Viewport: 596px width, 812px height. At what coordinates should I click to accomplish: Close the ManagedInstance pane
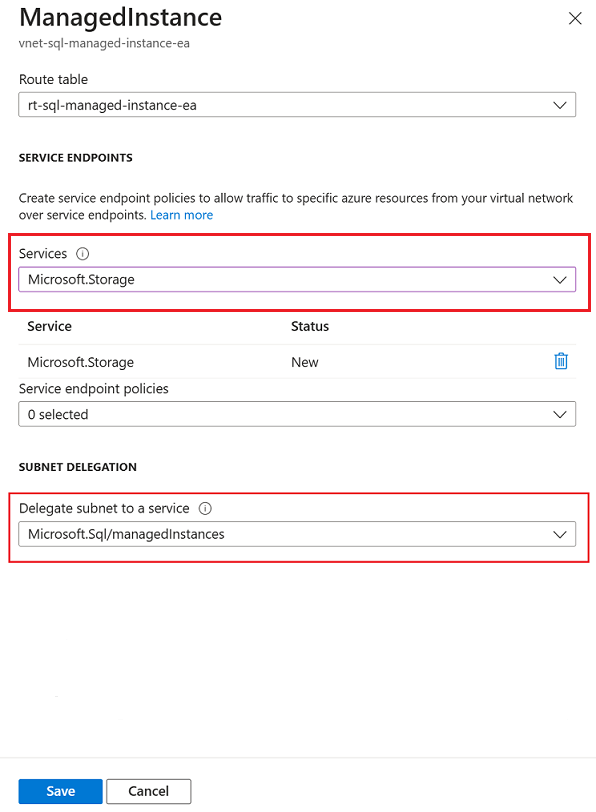coord(575,18)
